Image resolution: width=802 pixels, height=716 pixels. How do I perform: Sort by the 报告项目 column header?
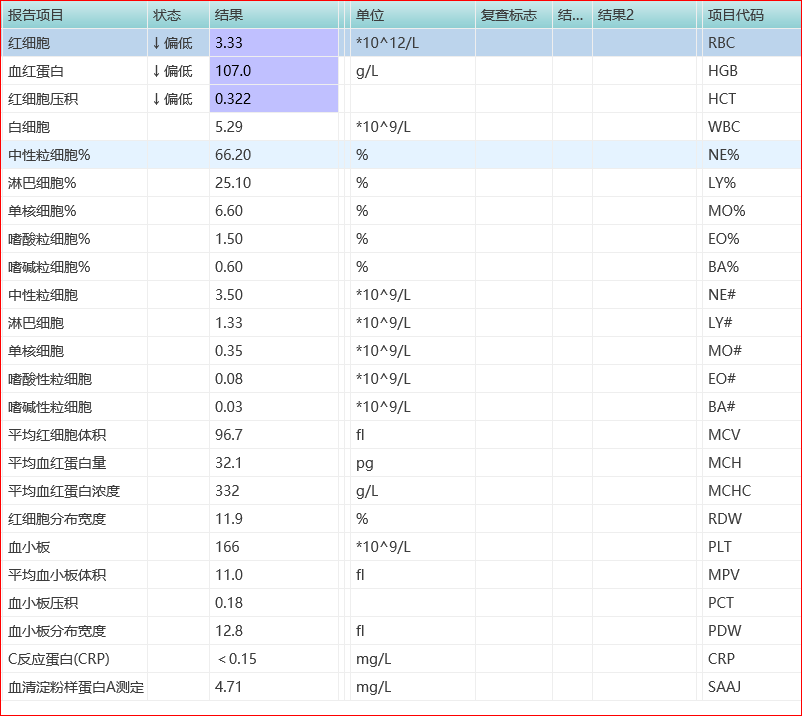coord(75,15)
